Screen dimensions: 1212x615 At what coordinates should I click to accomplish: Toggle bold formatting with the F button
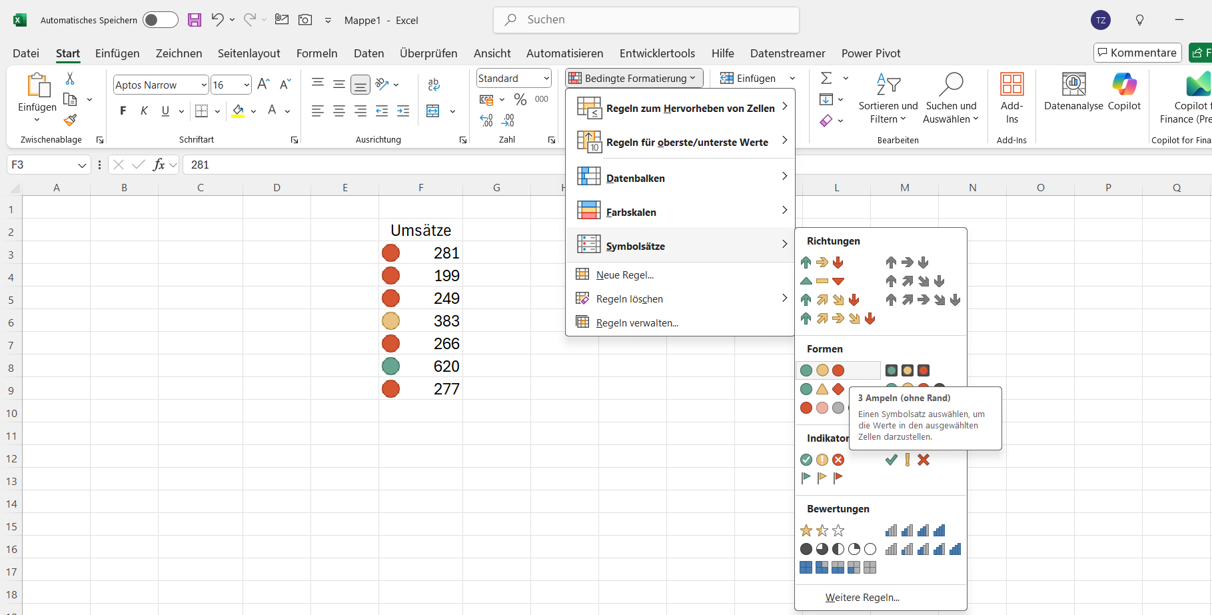tap(123, 111)
